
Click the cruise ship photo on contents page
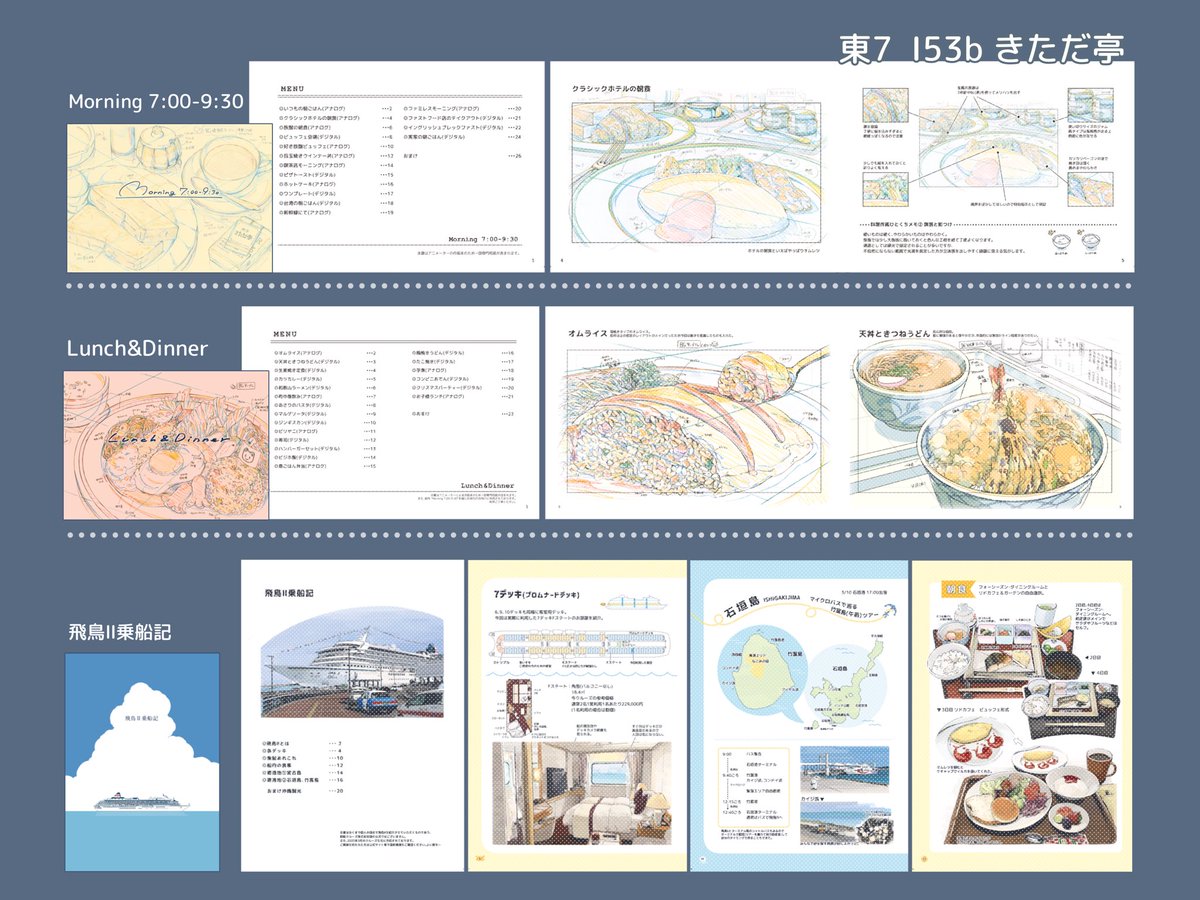[x=351, y=662]
